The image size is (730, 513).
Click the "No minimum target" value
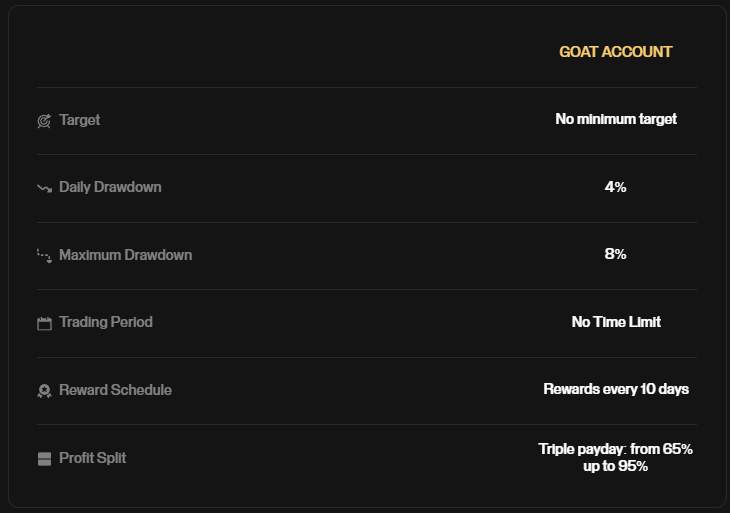(x=616, y=119)
